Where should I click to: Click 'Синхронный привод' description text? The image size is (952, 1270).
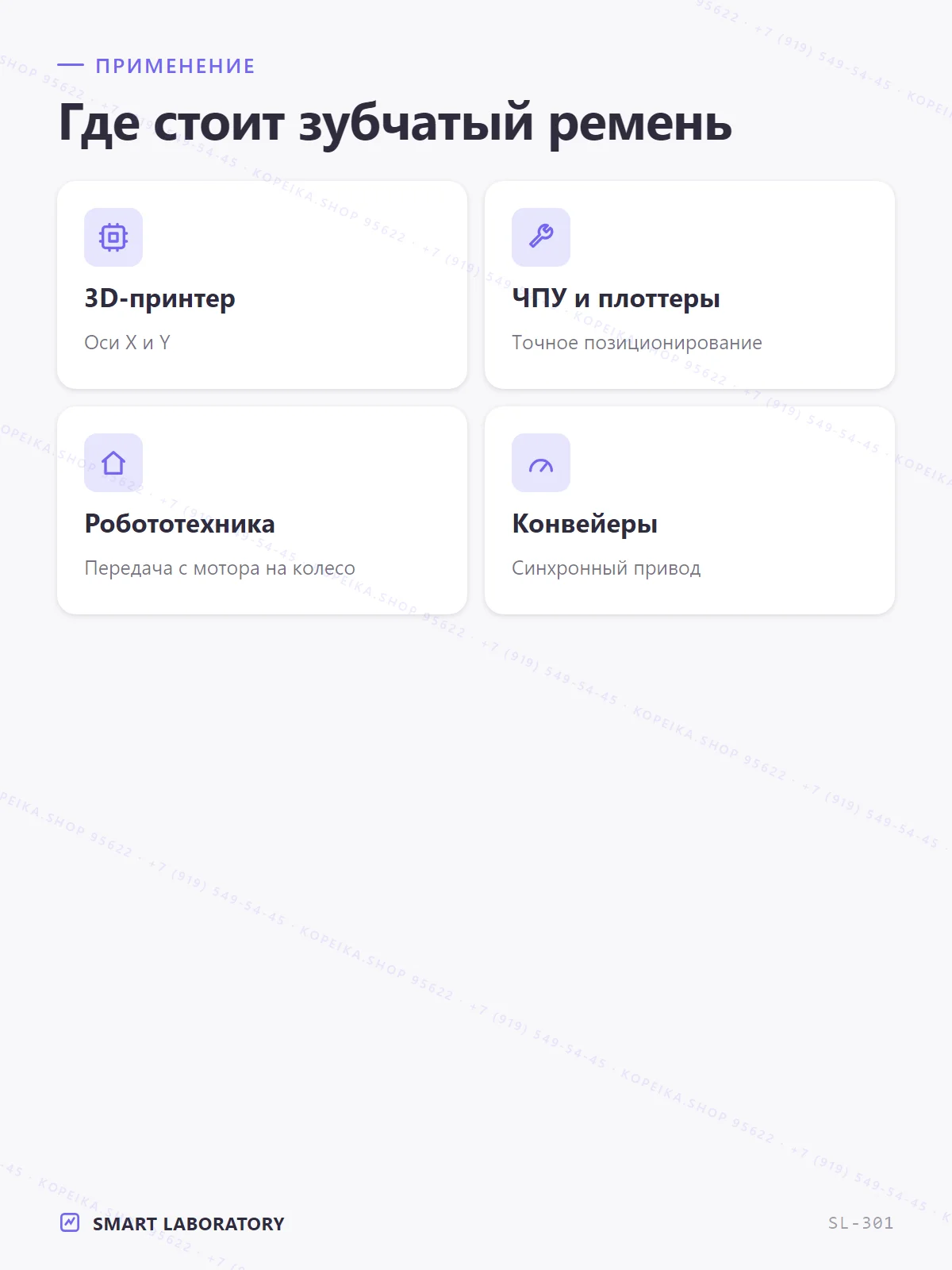(606, 568)
